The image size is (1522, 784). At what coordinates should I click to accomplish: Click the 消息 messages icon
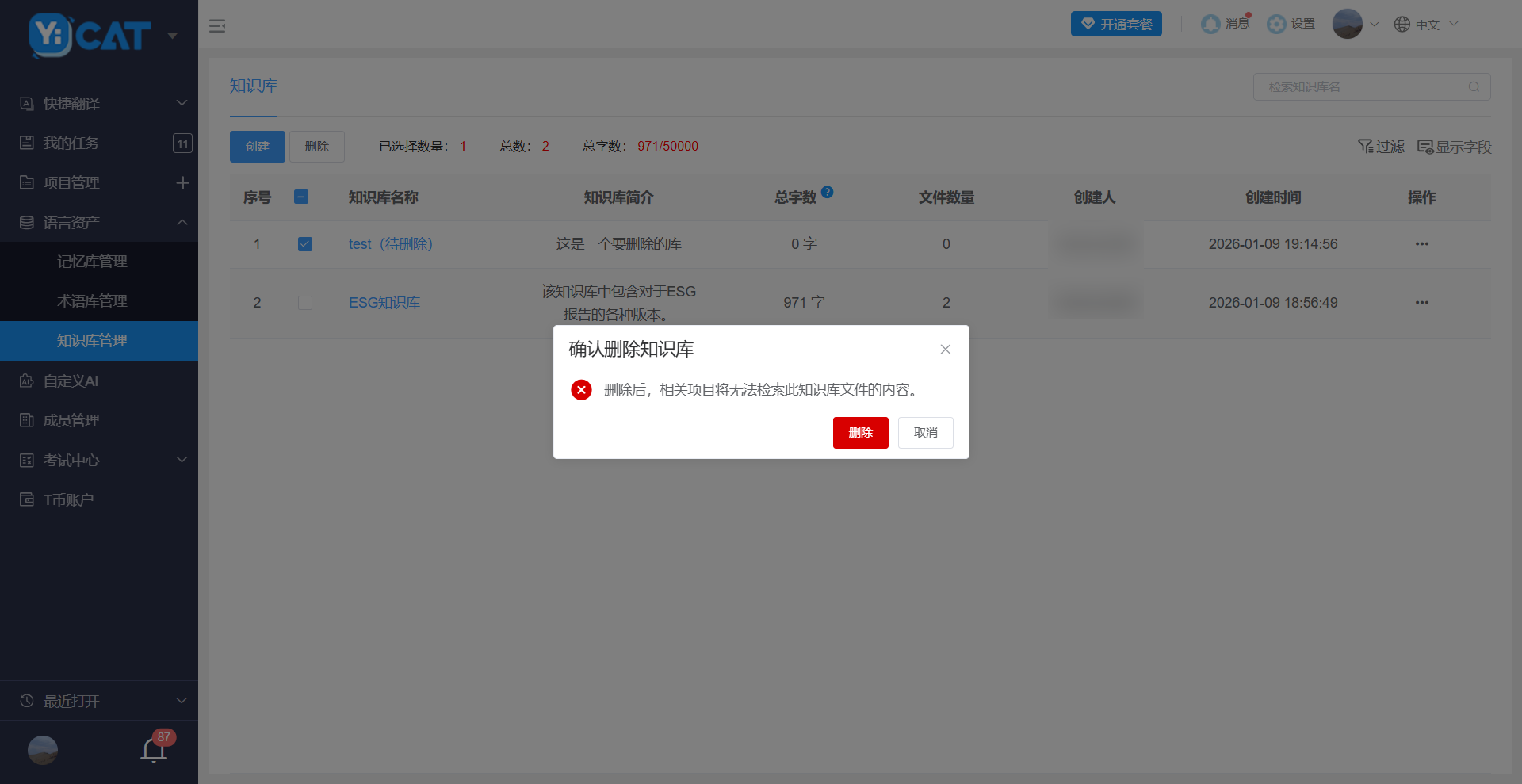[1210, 25]
